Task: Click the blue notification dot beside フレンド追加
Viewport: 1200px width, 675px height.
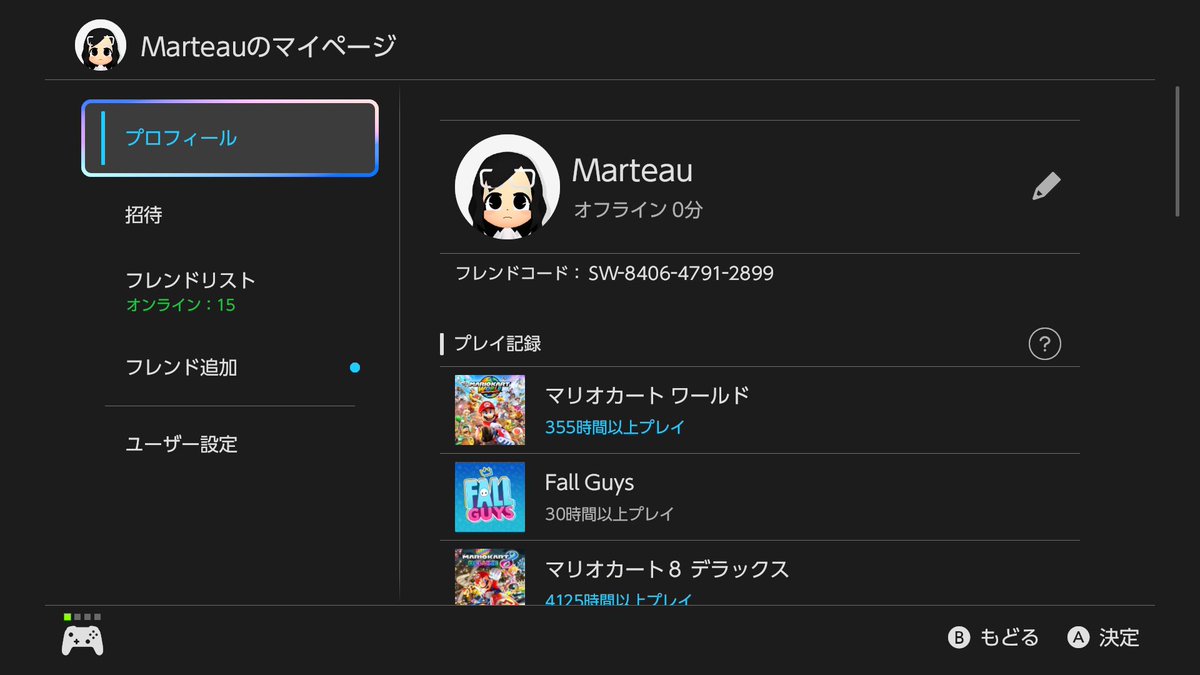Action: [x=354, y=368]
